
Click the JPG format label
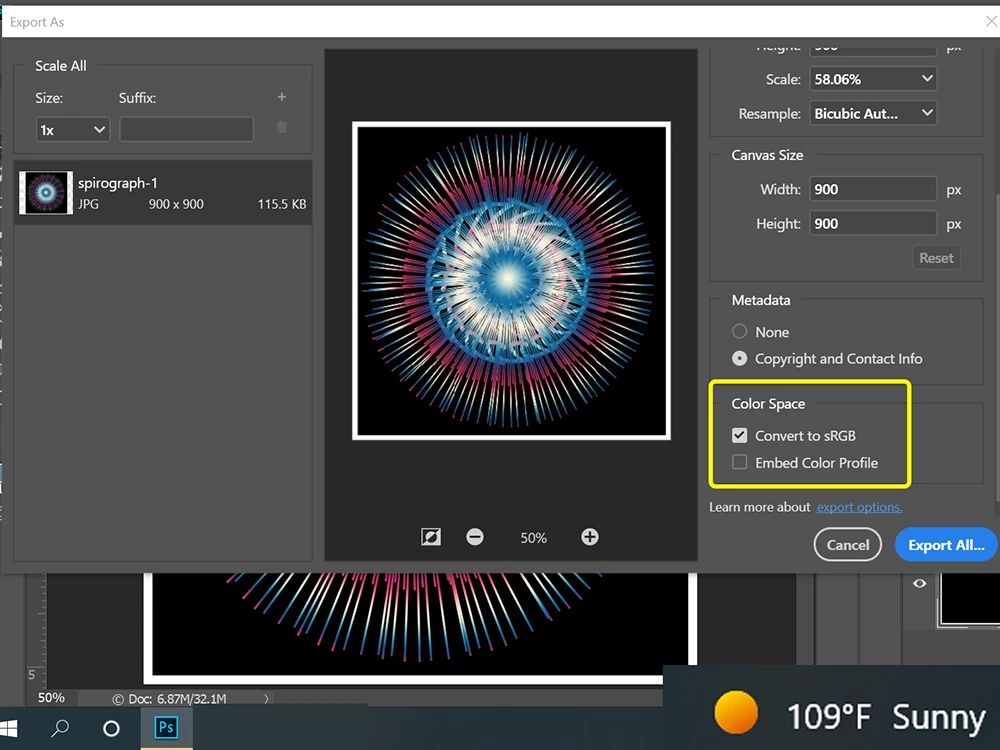click(x=88, y=204)
